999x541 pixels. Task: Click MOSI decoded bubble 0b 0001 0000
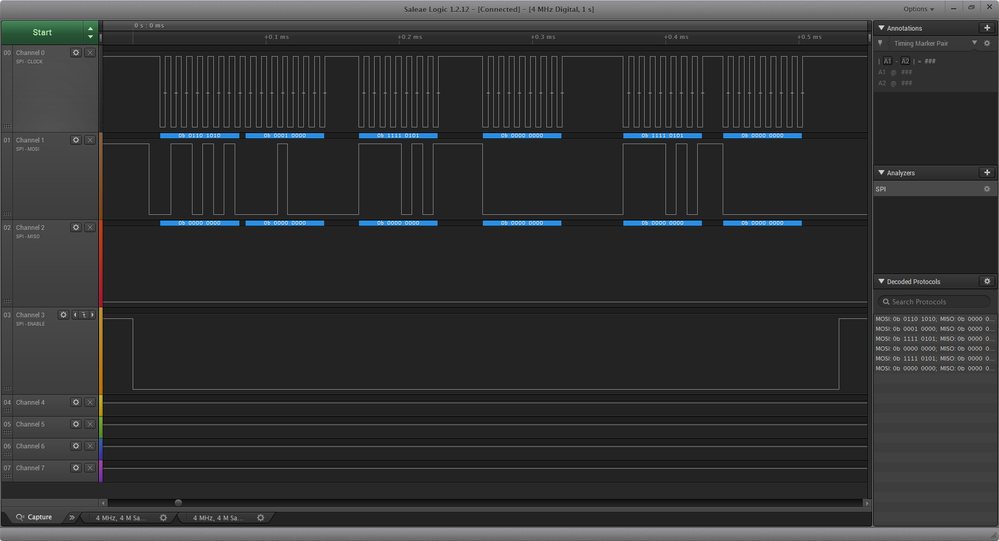[285, 136]
